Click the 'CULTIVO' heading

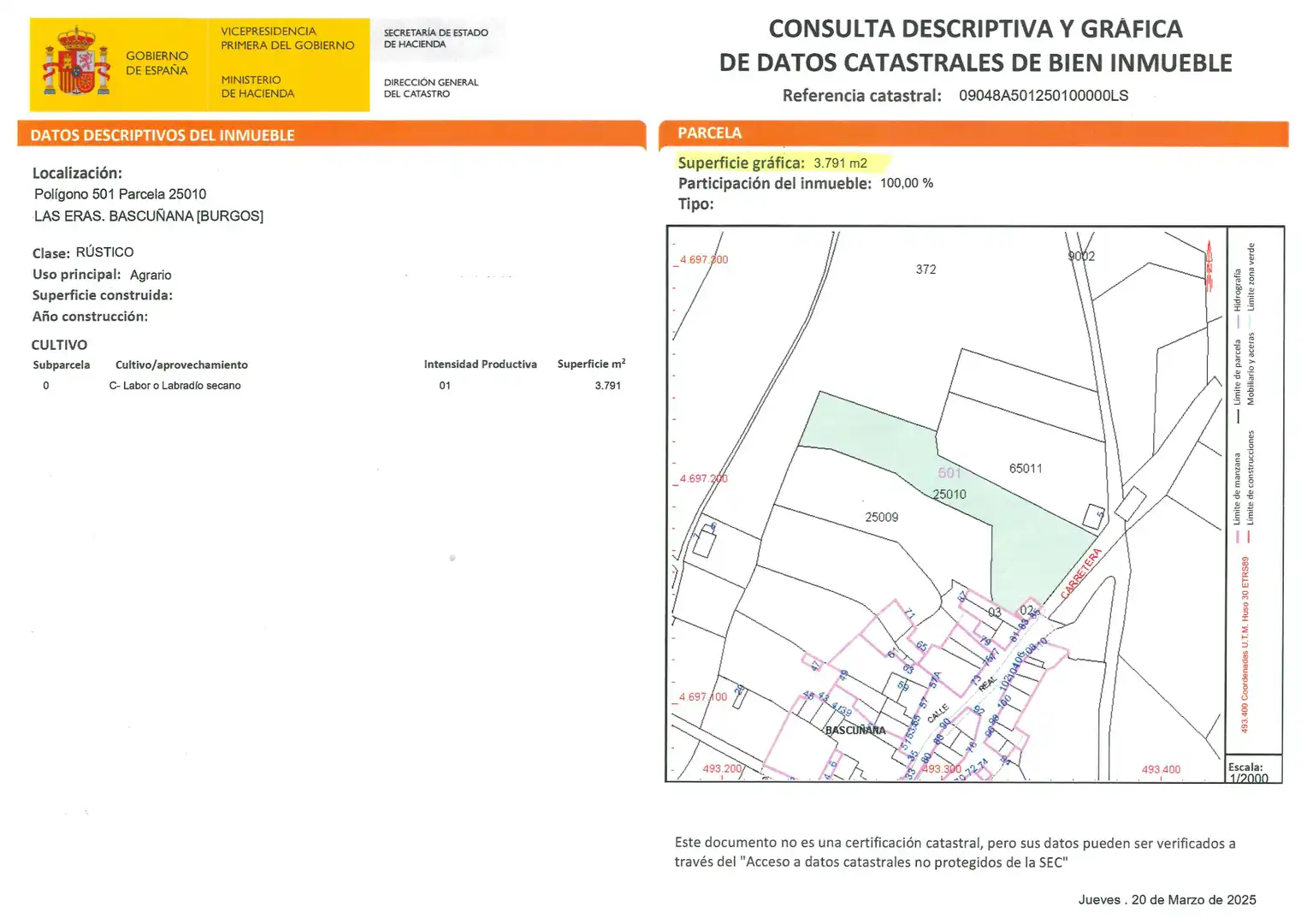[x=59, y=345]
